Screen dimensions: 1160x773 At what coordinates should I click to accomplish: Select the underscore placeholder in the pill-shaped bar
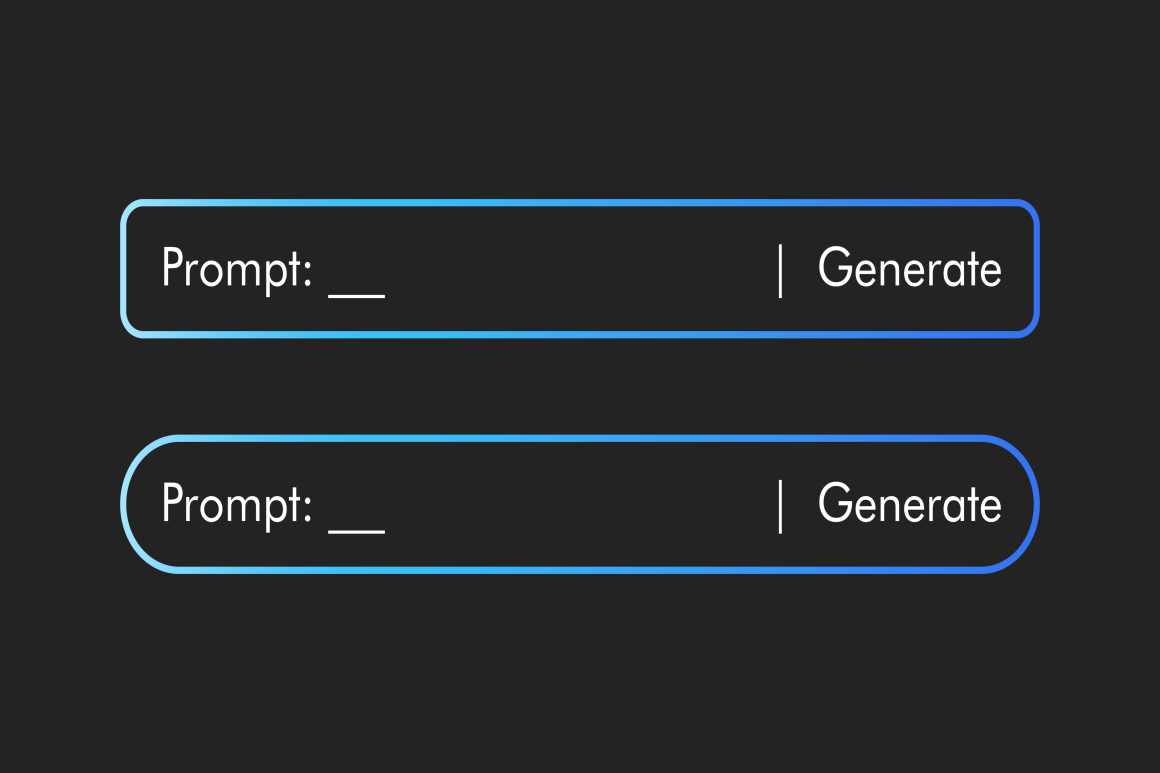pos(357,531)
